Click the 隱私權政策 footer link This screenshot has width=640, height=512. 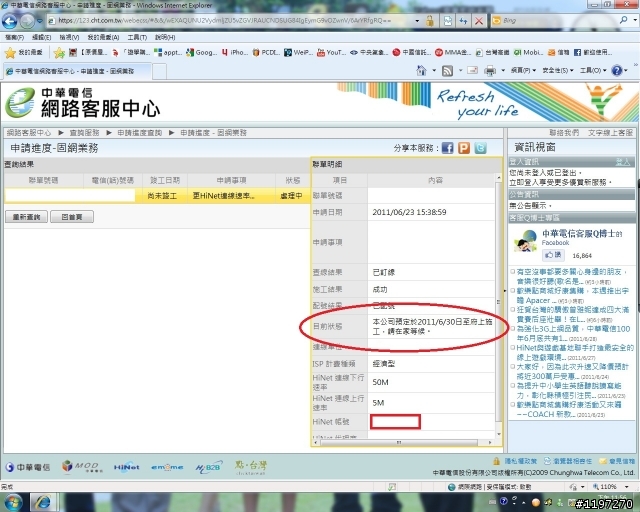point(520,461)
